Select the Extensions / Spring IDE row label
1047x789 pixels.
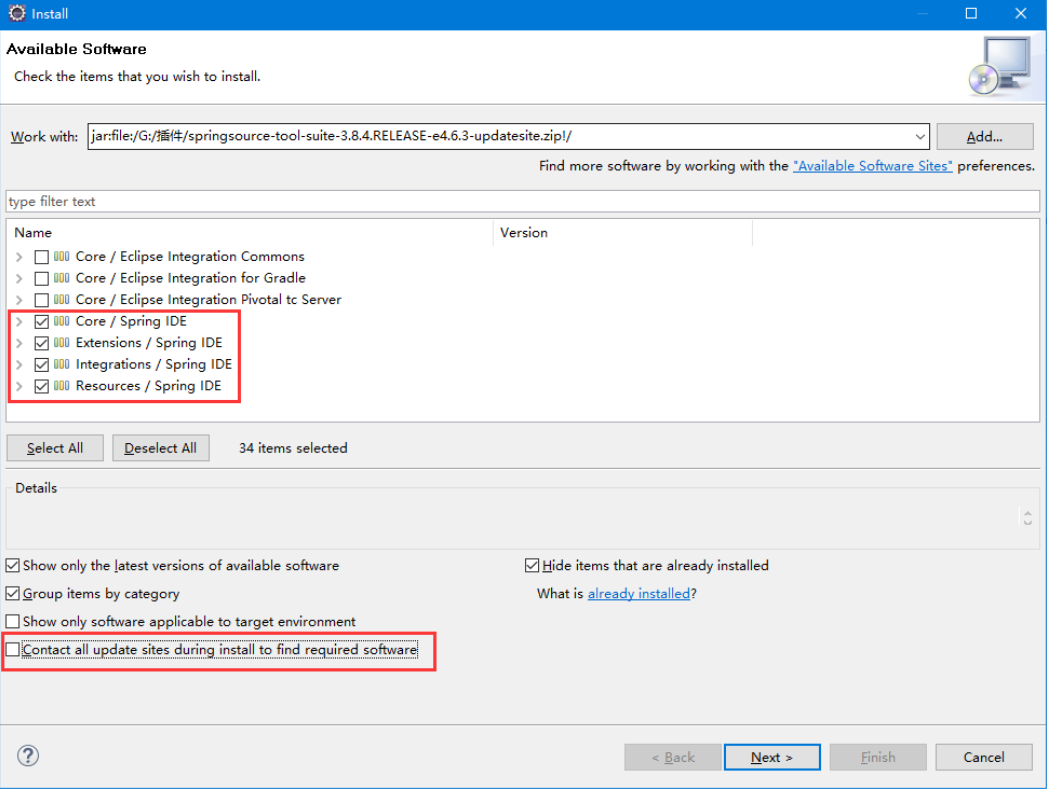click(x=149, y=342)
